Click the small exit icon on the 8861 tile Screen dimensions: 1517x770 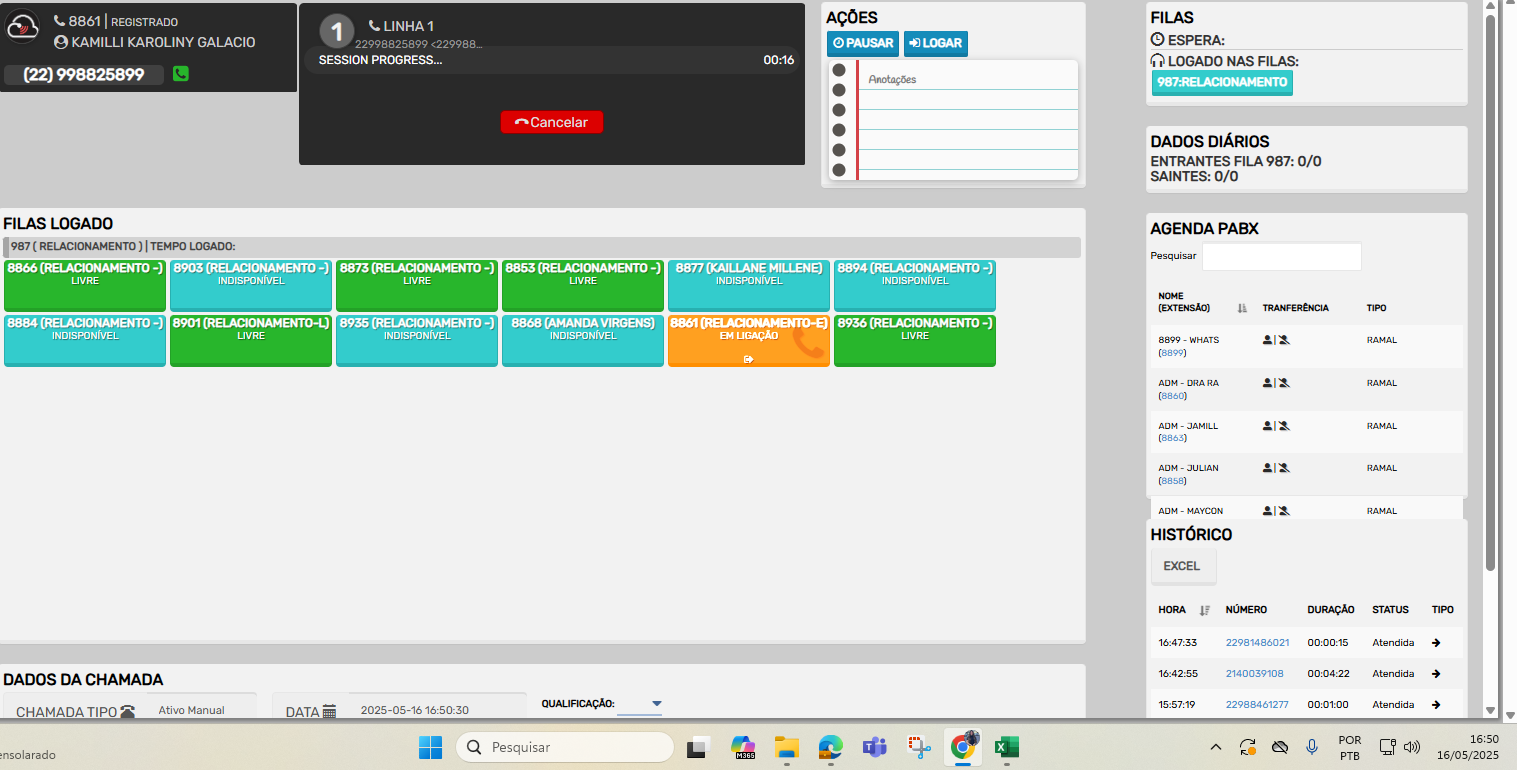coord(748,359)
